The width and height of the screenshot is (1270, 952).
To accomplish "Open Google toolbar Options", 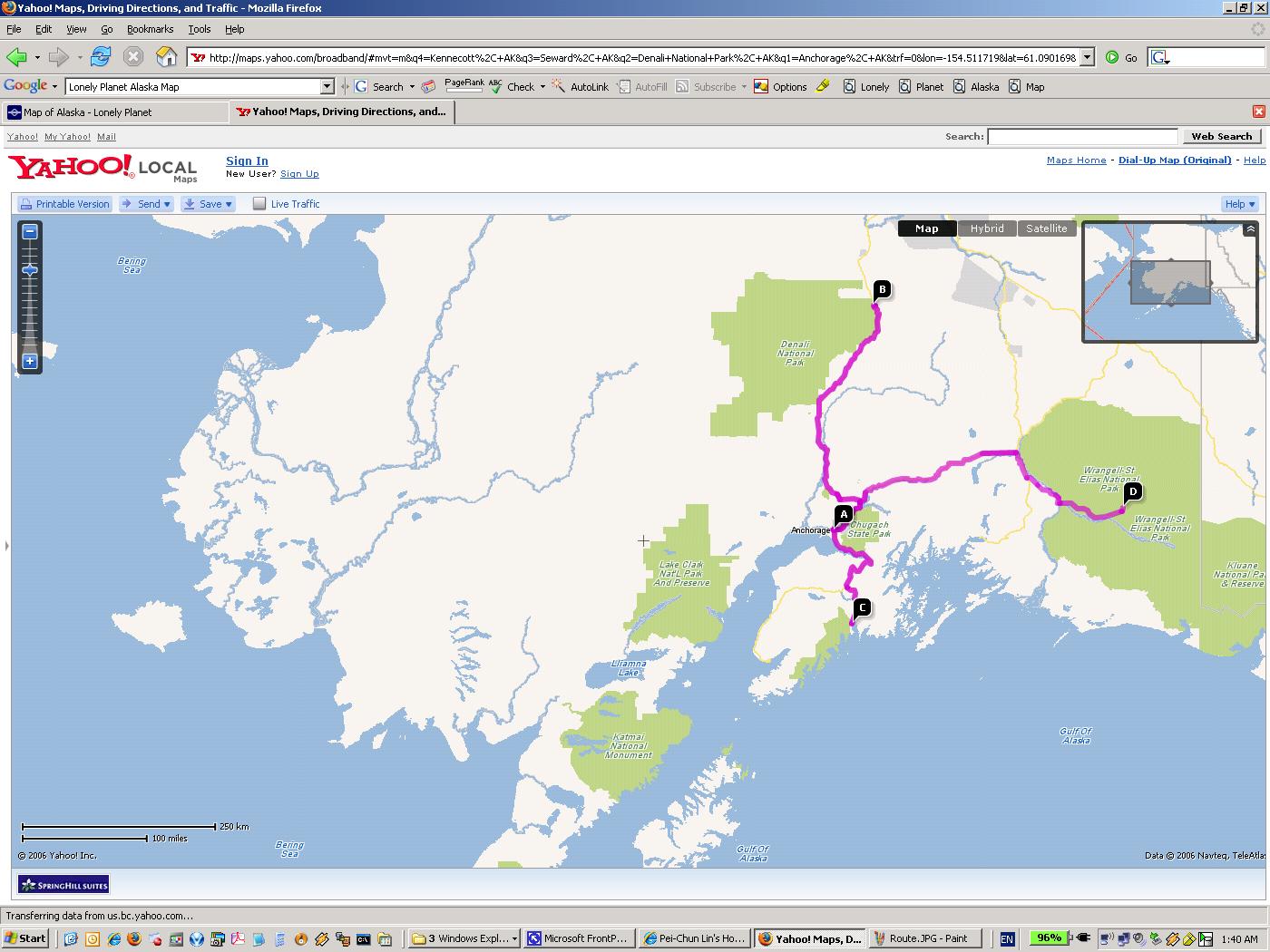I will (x=781, y=86).
